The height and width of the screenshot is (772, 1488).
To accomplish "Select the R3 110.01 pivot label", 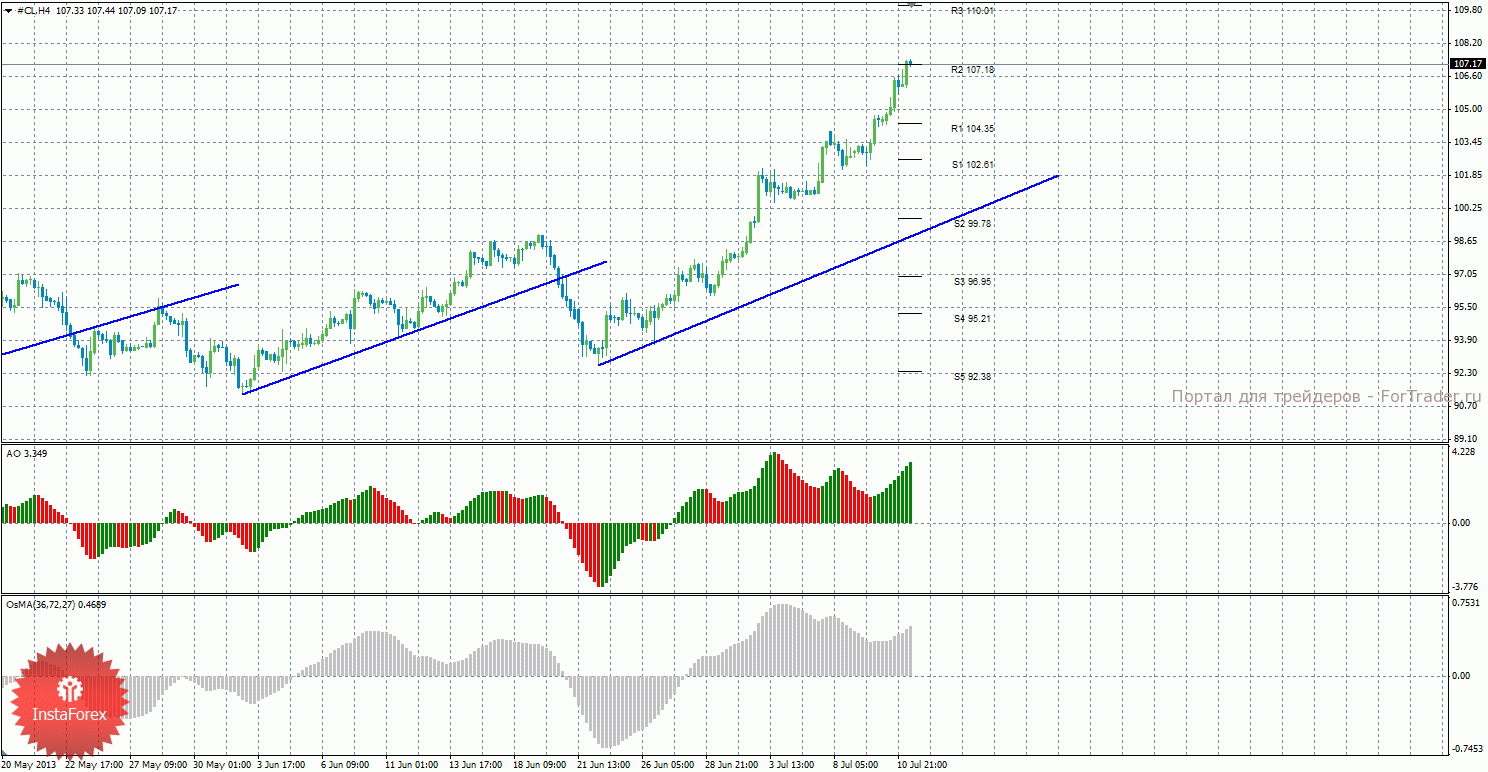I will 972,11.
